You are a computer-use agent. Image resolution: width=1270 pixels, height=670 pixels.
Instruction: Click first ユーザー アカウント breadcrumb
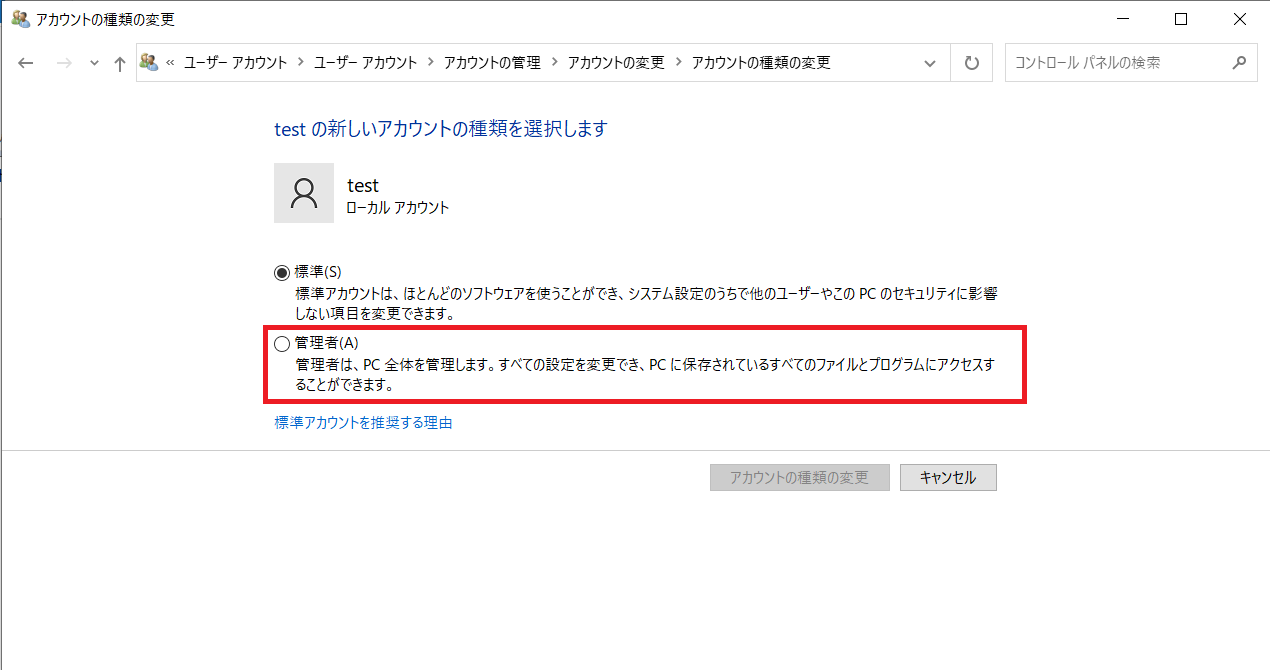point(235,62)
